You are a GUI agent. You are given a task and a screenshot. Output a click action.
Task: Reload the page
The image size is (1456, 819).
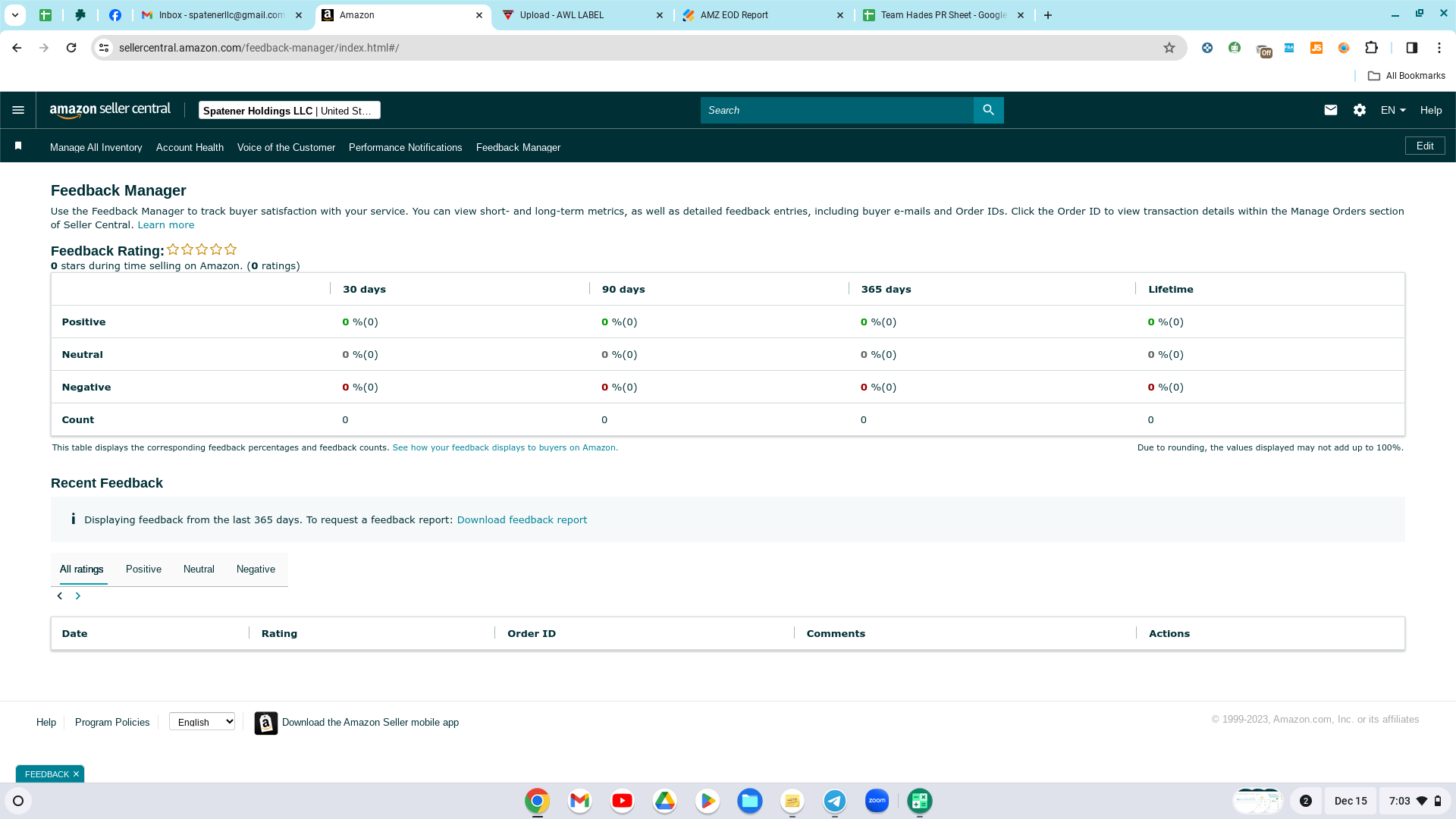coord(71,48)
